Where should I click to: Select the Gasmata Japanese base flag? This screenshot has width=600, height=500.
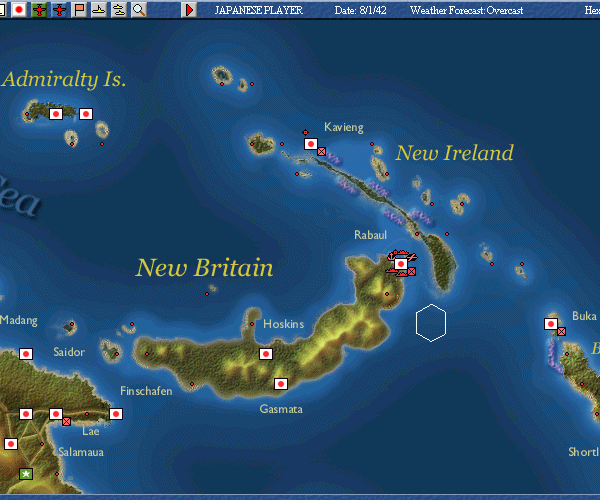click(x=281, y=384)
